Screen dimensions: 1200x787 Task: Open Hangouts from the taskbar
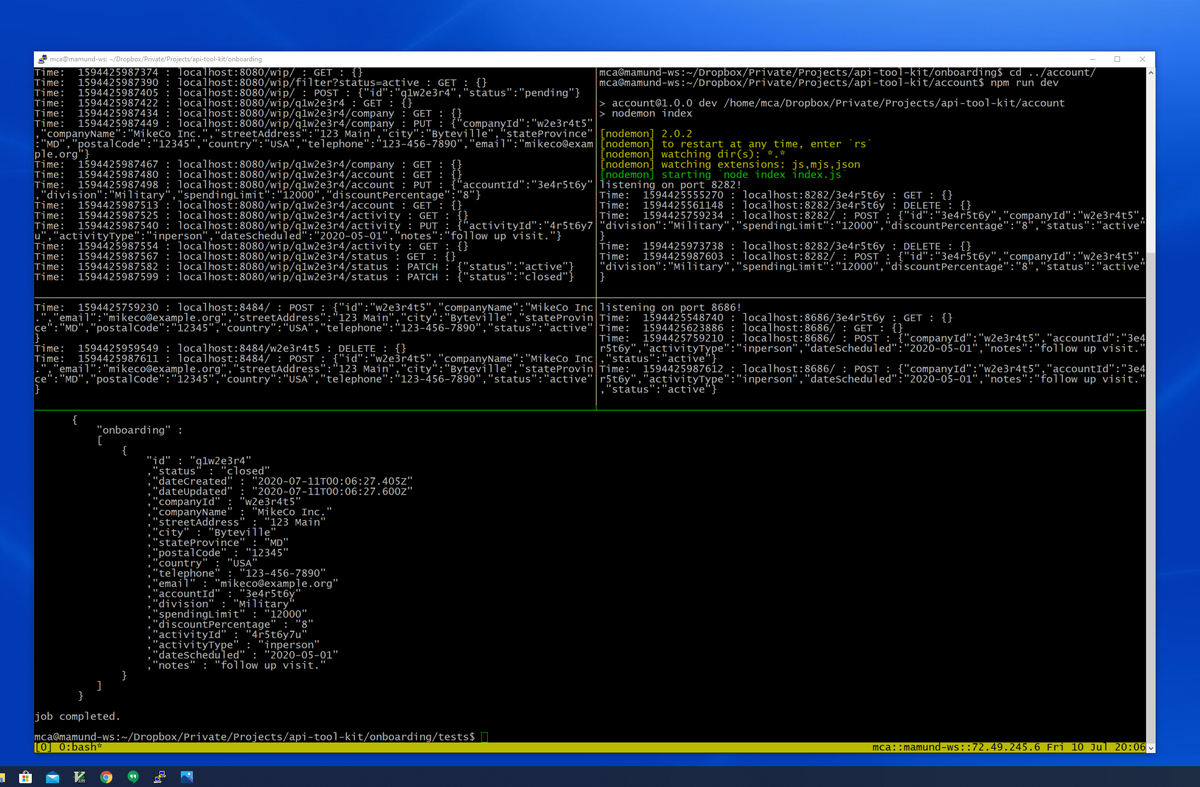click(133, 777)
